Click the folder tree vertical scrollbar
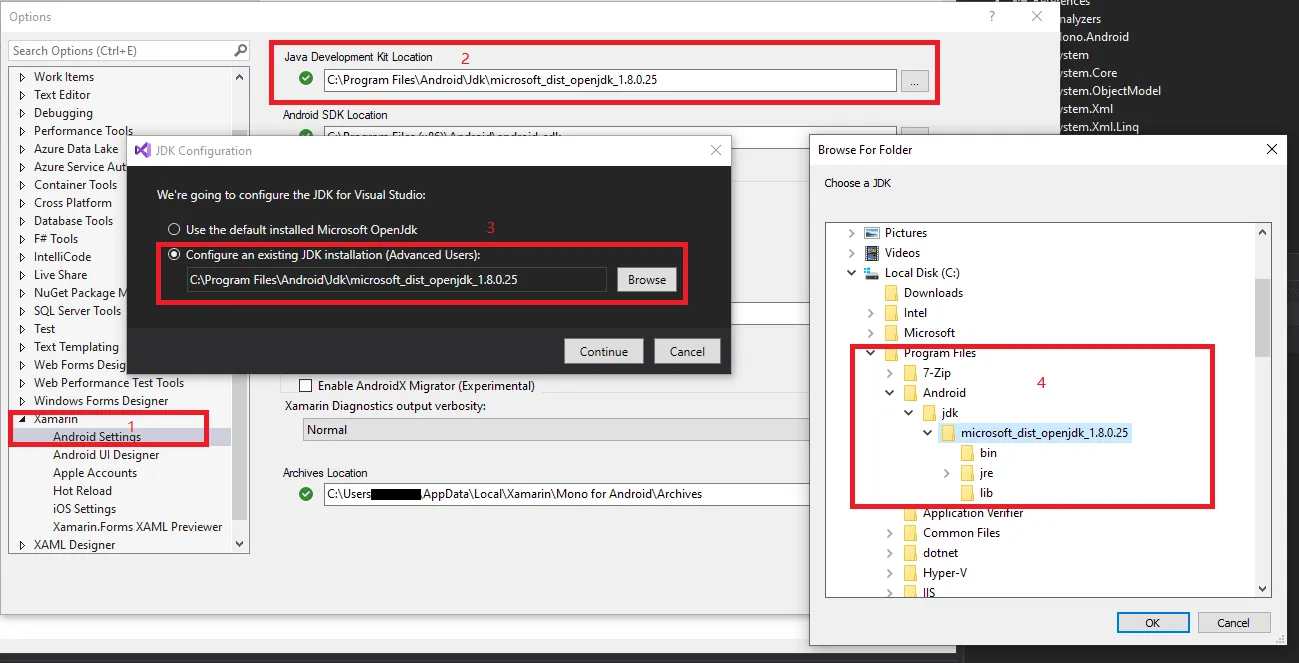The height and width of the screenshot is (663, 1299). pos(1262,410)
